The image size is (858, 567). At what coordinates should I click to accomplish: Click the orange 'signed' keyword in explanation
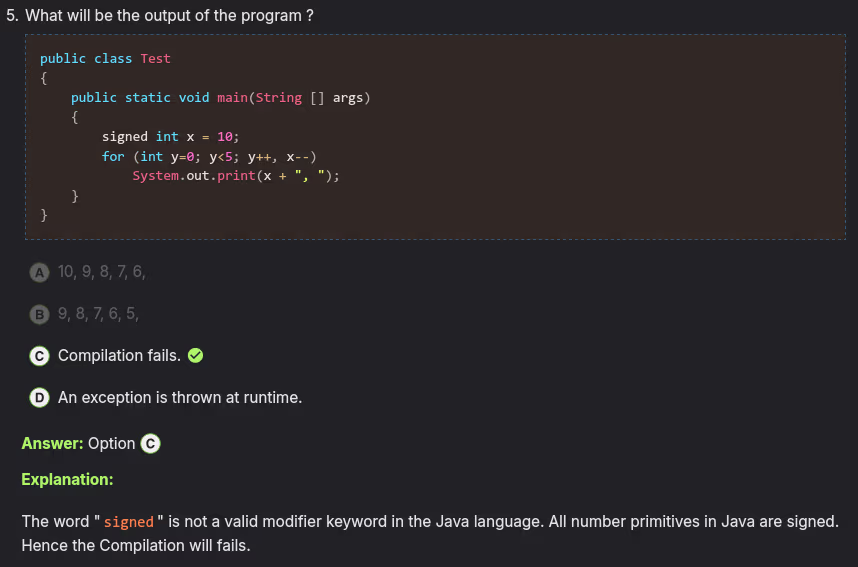pyautogui.click(x=129, y=522)
